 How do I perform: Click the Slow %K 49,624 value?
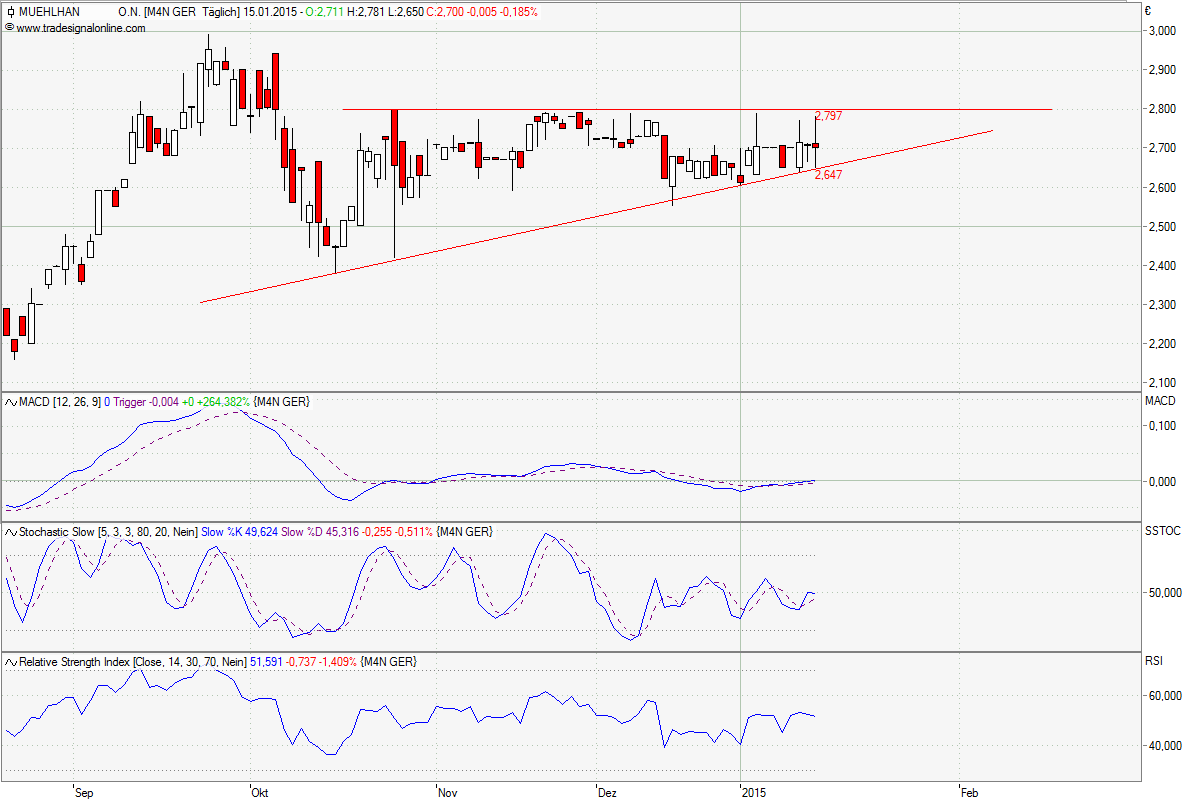point(239,532)
